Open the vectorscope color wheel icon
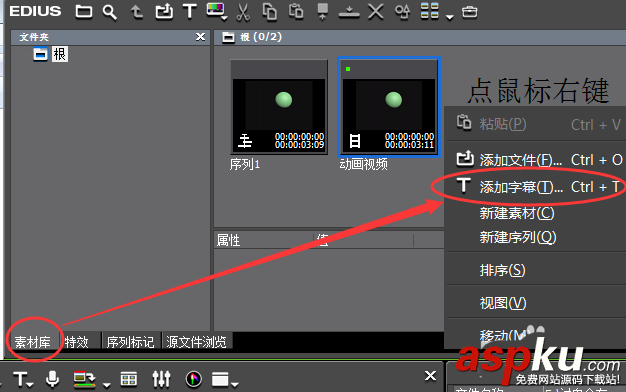626x392 pixels. pyautogui.click(x=194, y=379)
